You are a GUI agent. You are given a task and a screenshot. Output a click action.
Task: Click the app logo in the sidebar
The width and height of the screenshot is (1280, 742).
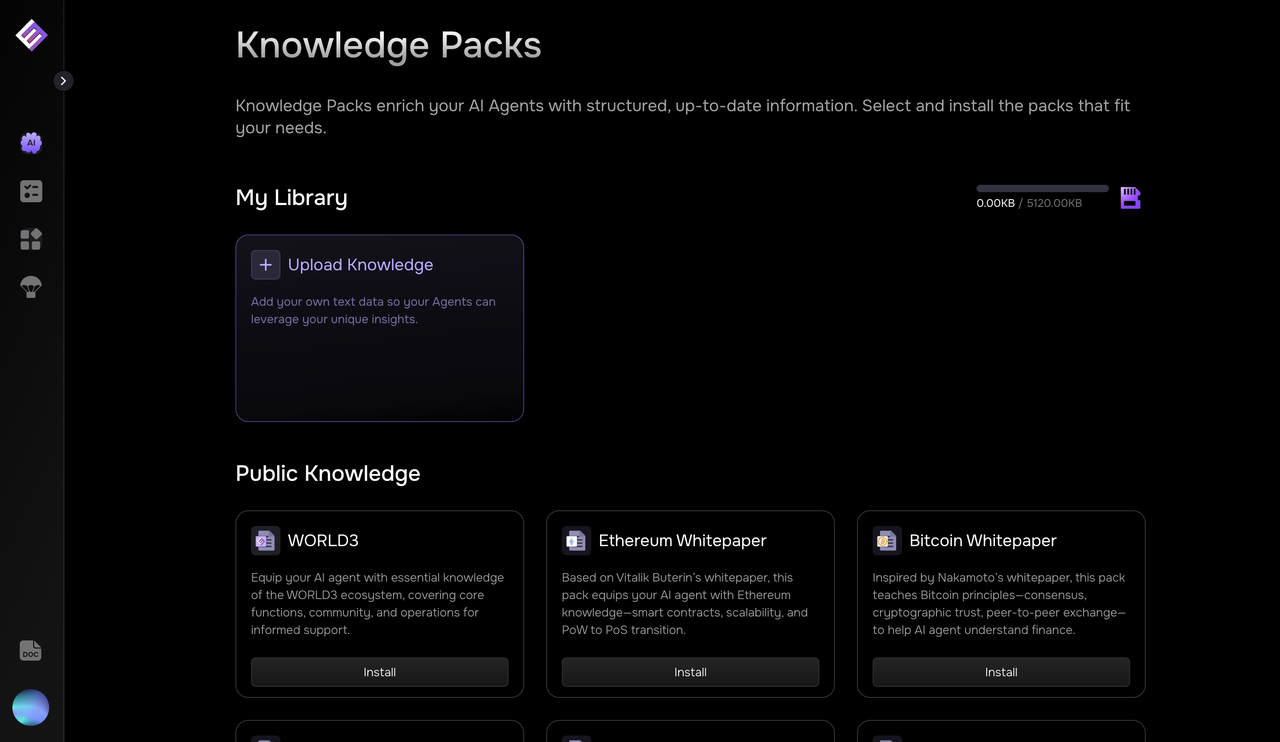[31, 35]
